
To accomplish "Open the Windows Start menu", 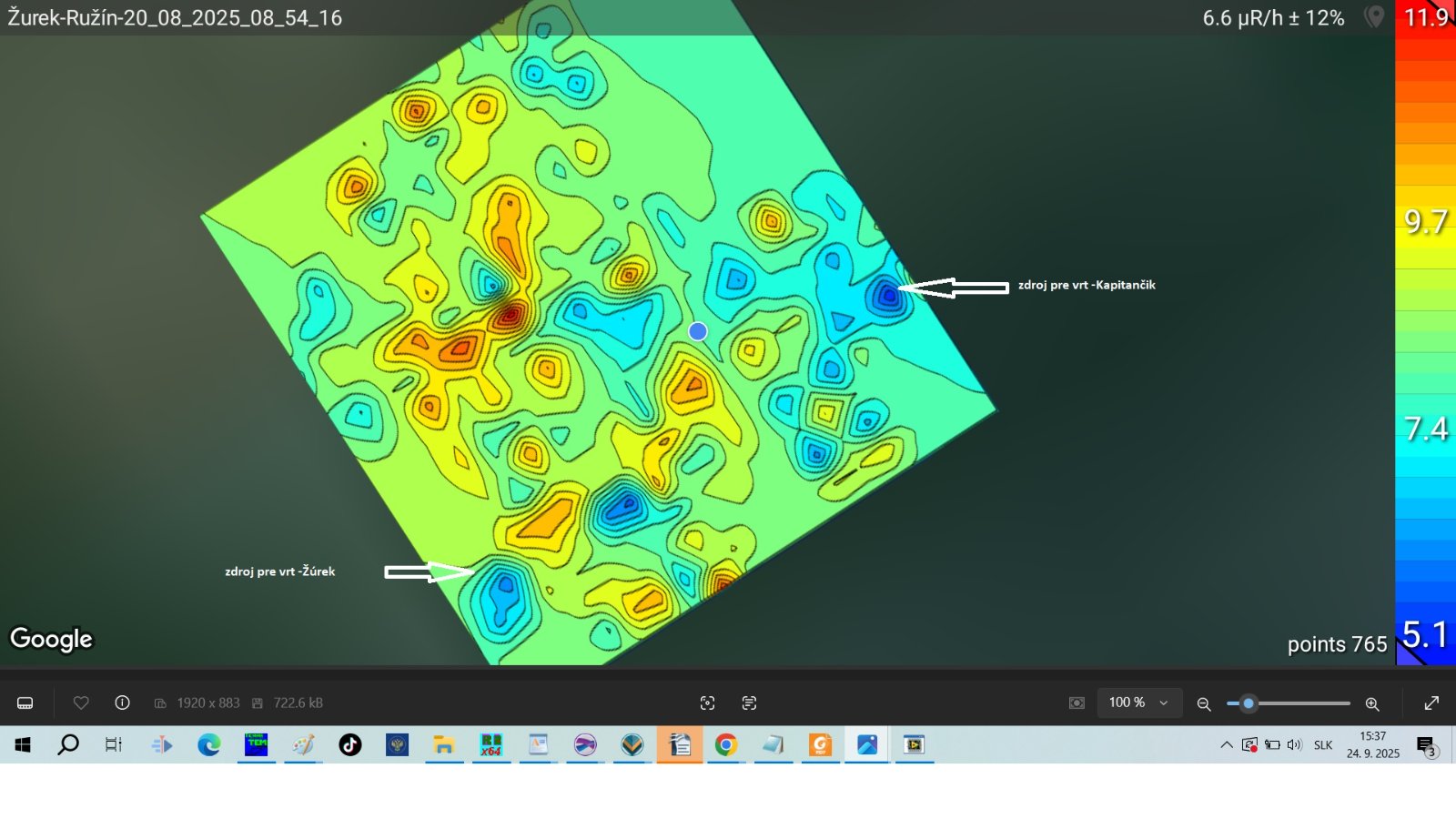I will pyautogui.click(x=23, y=745).
